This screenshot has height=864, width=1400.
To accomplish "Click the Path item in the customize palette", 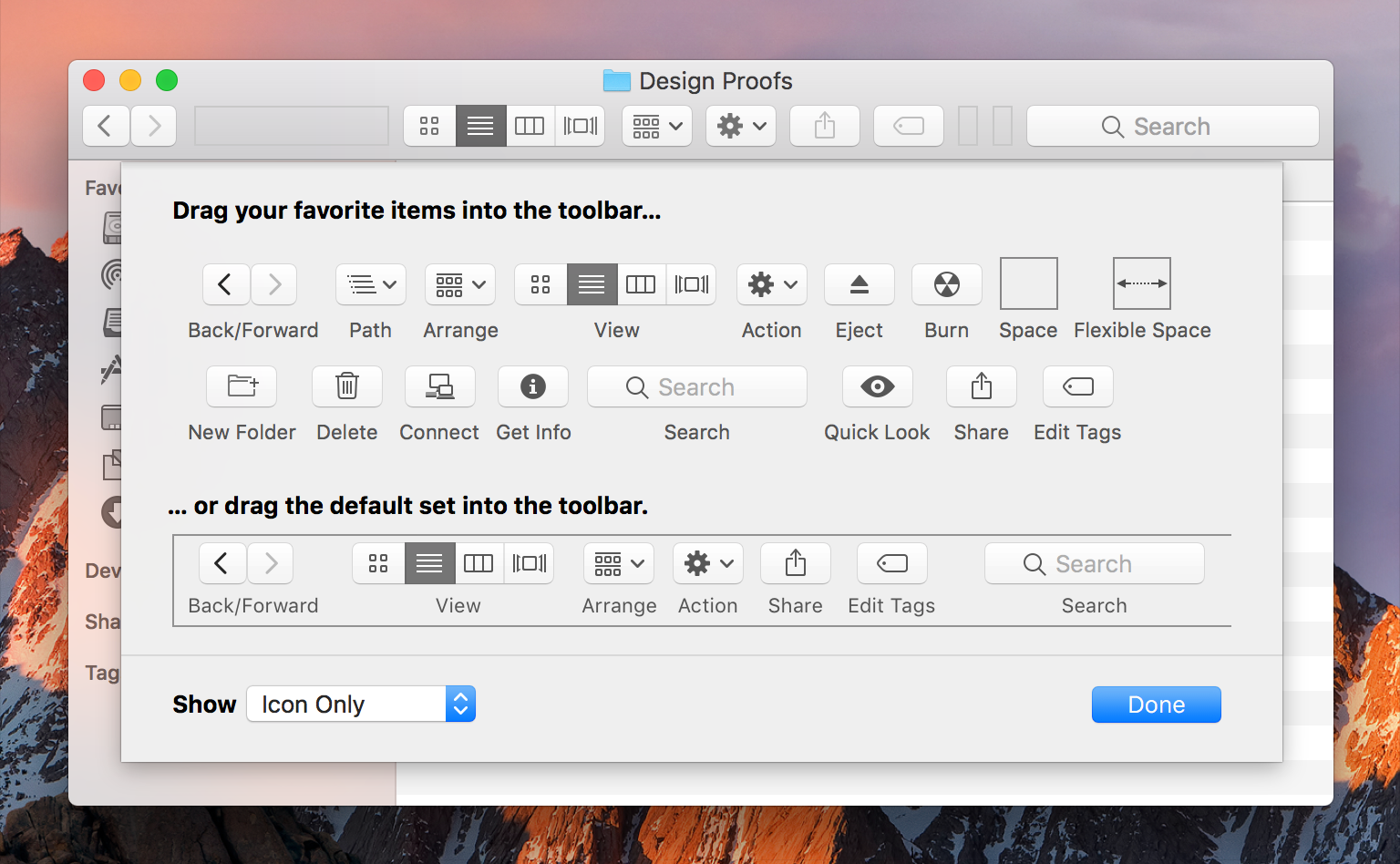I will click(371, 284).
